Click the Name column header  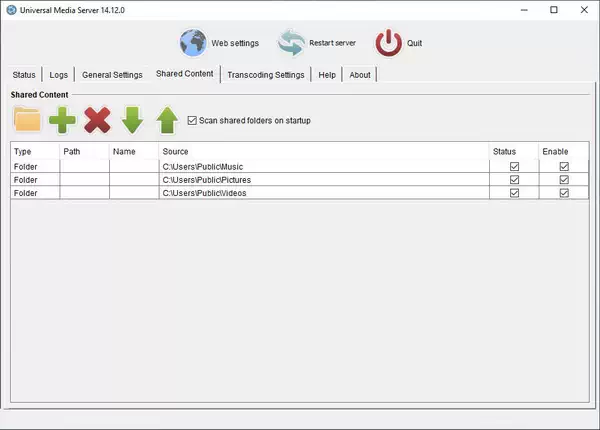pyautogui.click(x=134, y=151)
